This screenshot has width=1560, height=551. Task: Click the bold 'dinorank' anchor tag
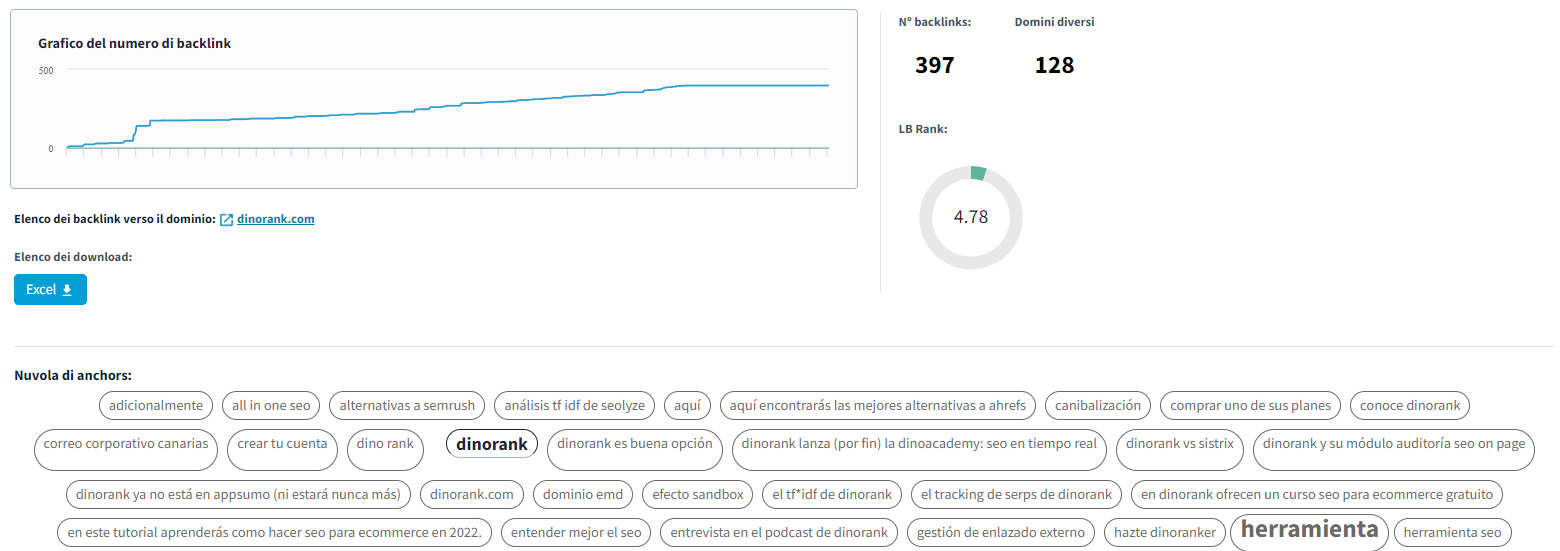pyautogui.click(x=492, y=444)
